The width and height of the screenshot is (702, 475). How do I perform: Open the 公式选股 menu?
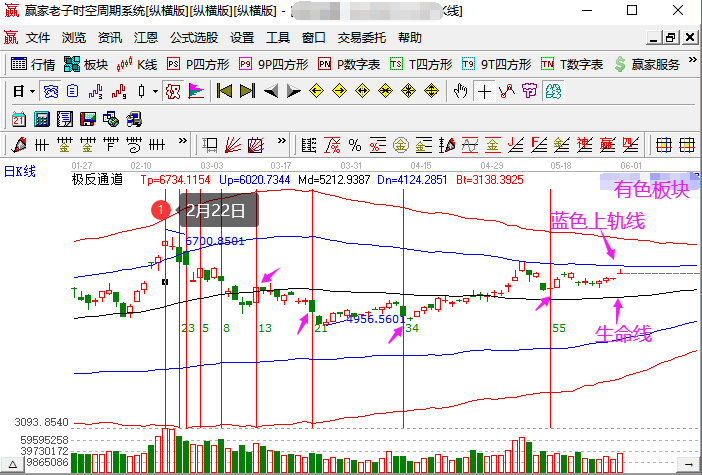194,38
